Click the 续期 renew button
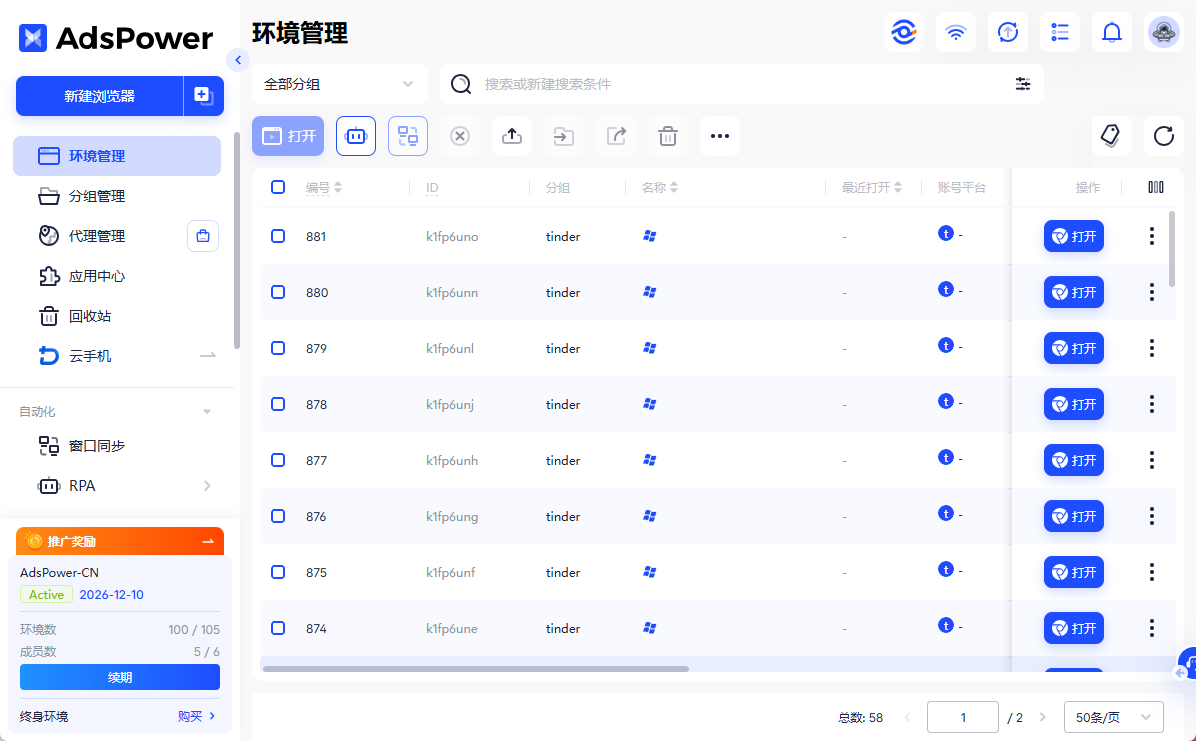The height and width of the screenshot is (741, 1196). (x=120, y=677)
